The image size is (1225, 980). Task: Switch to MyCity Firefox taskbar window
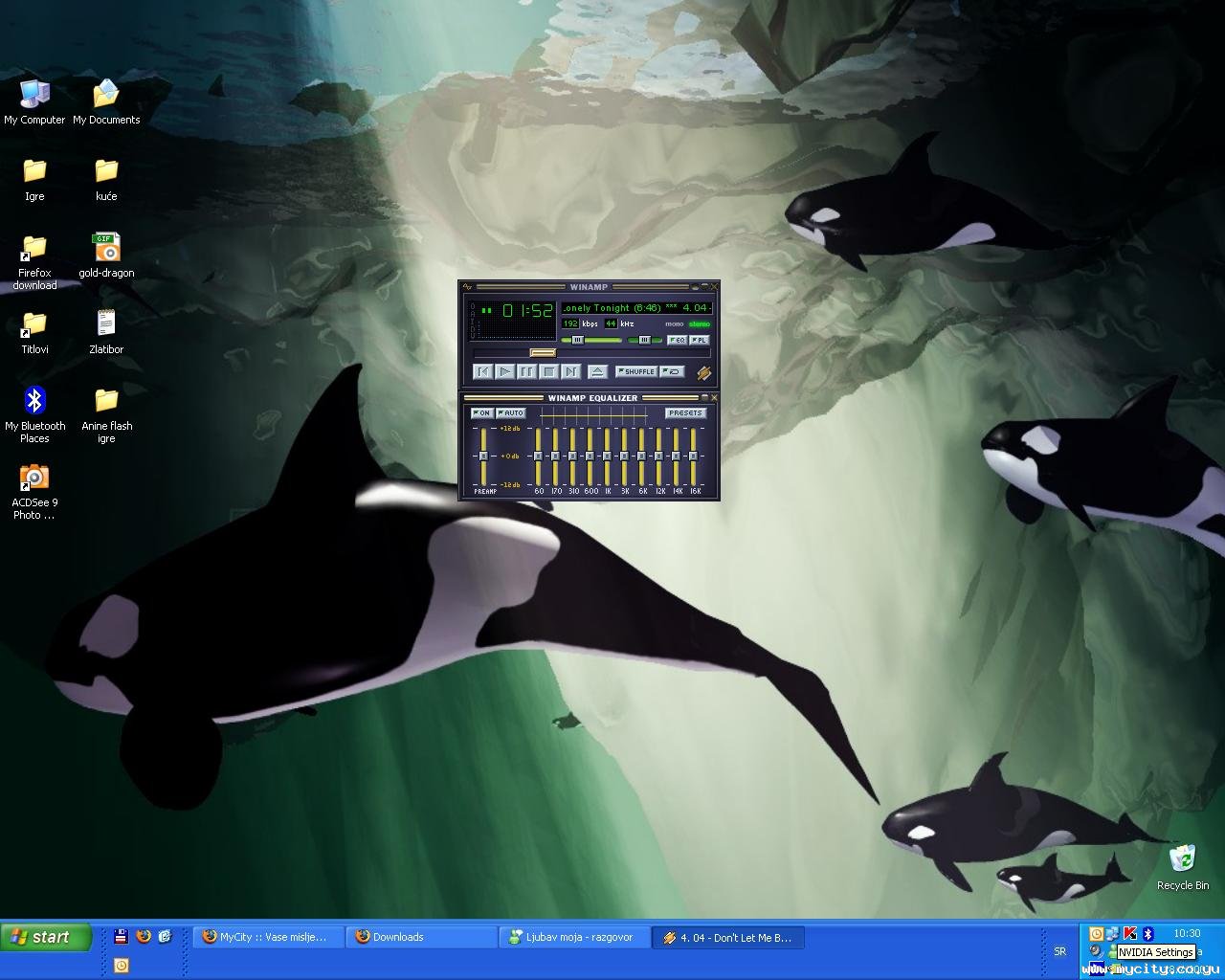coord(267,938)
